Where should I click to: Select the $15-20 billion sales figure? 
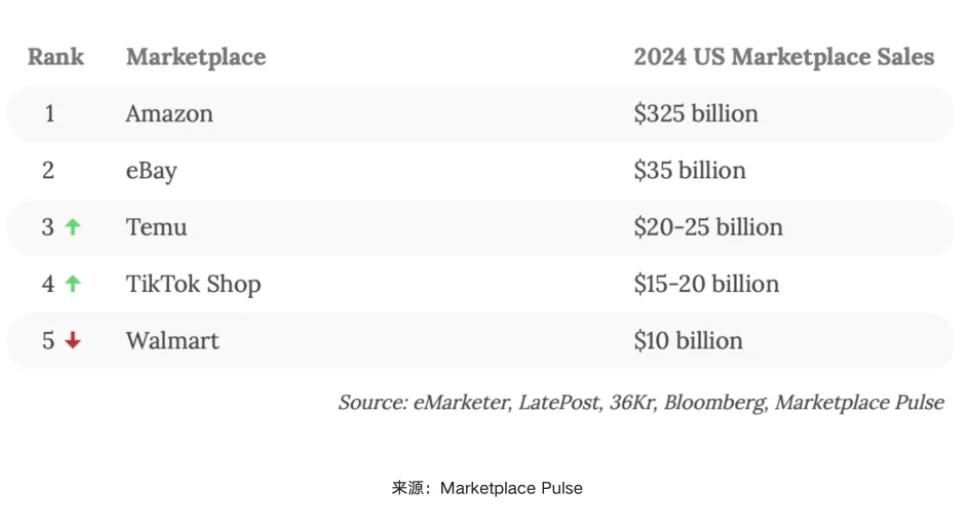(705, 284)
